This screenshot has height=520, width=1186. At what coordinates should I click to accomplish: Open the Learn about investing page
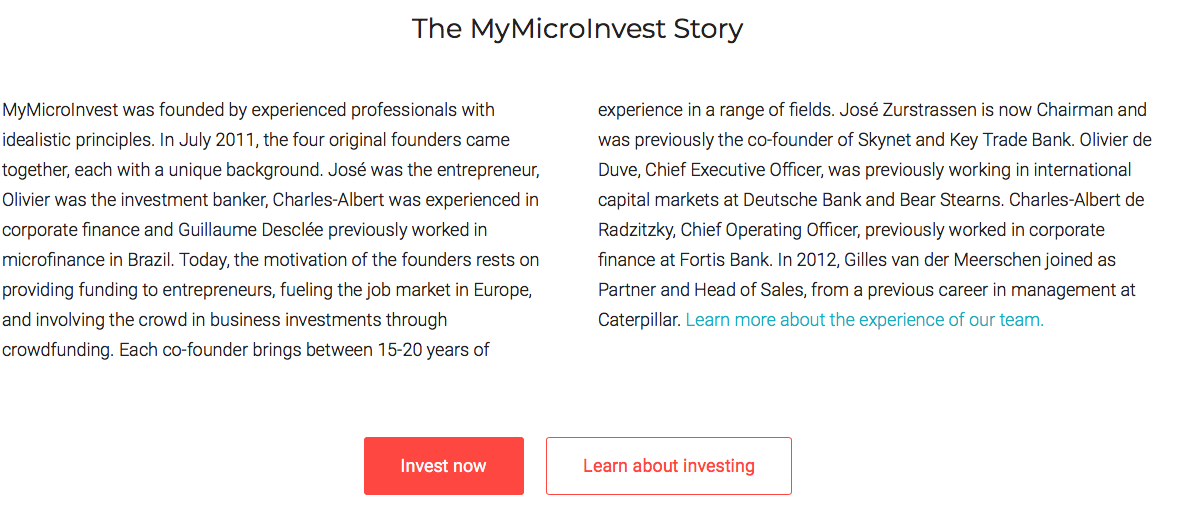click(x=668, y=466)
